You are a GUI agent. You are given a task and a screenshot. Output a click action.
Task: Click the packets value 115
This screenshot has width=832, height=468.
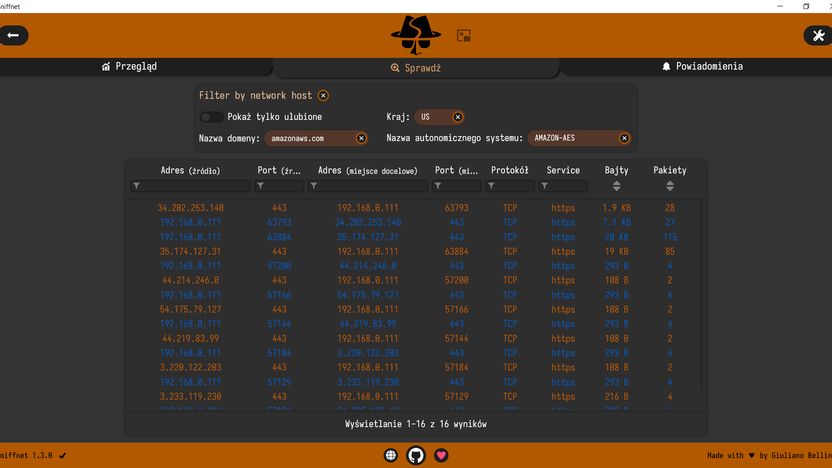[x=670, y=237]
